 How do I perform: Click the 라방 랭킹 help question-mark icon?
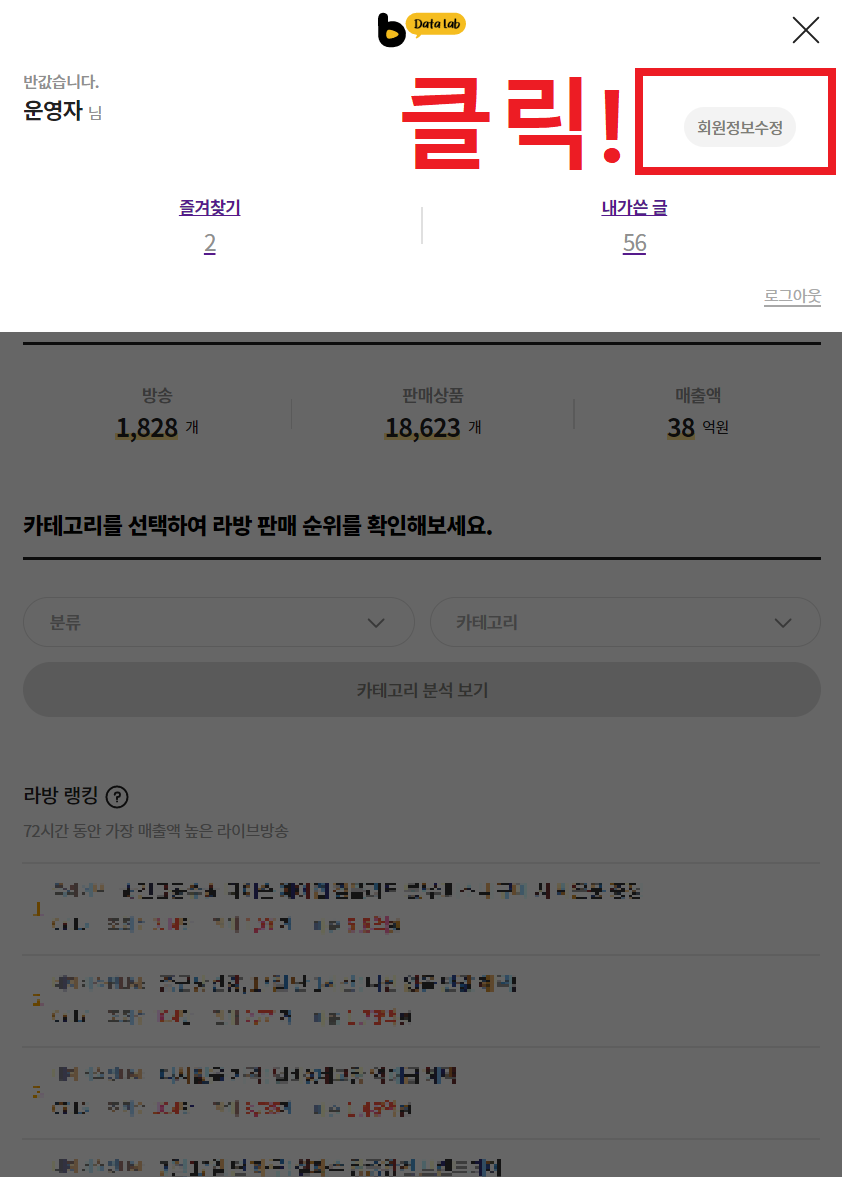coord(117,796)
